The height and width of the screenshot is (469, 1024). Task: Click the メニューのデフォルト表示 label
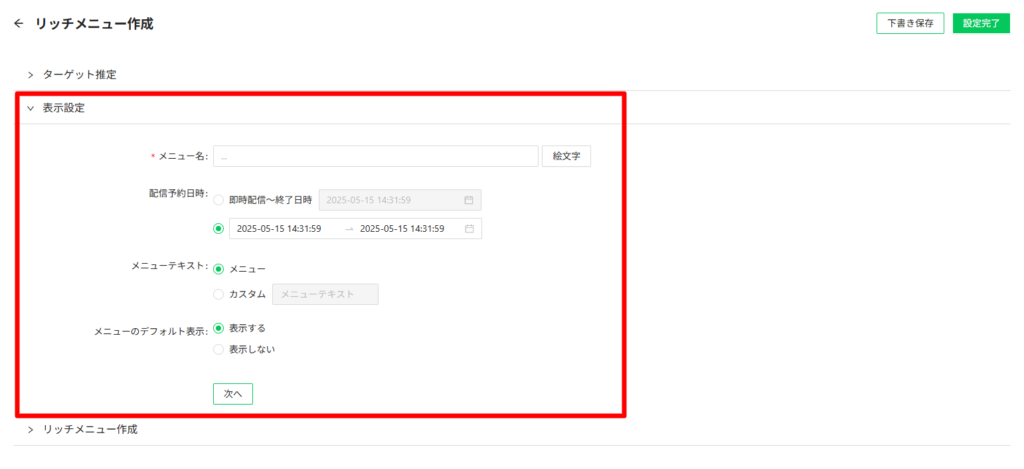coord(151,332)
